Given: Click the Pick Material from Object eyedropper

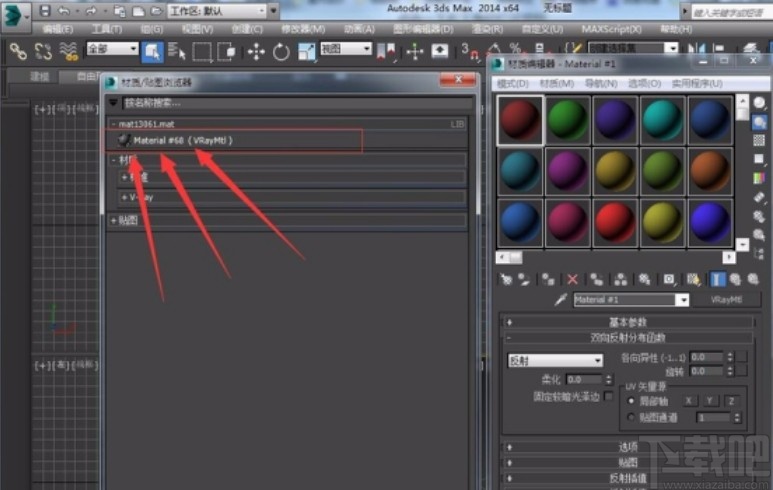Looking at the screenshot, I should tap(561, 299).
